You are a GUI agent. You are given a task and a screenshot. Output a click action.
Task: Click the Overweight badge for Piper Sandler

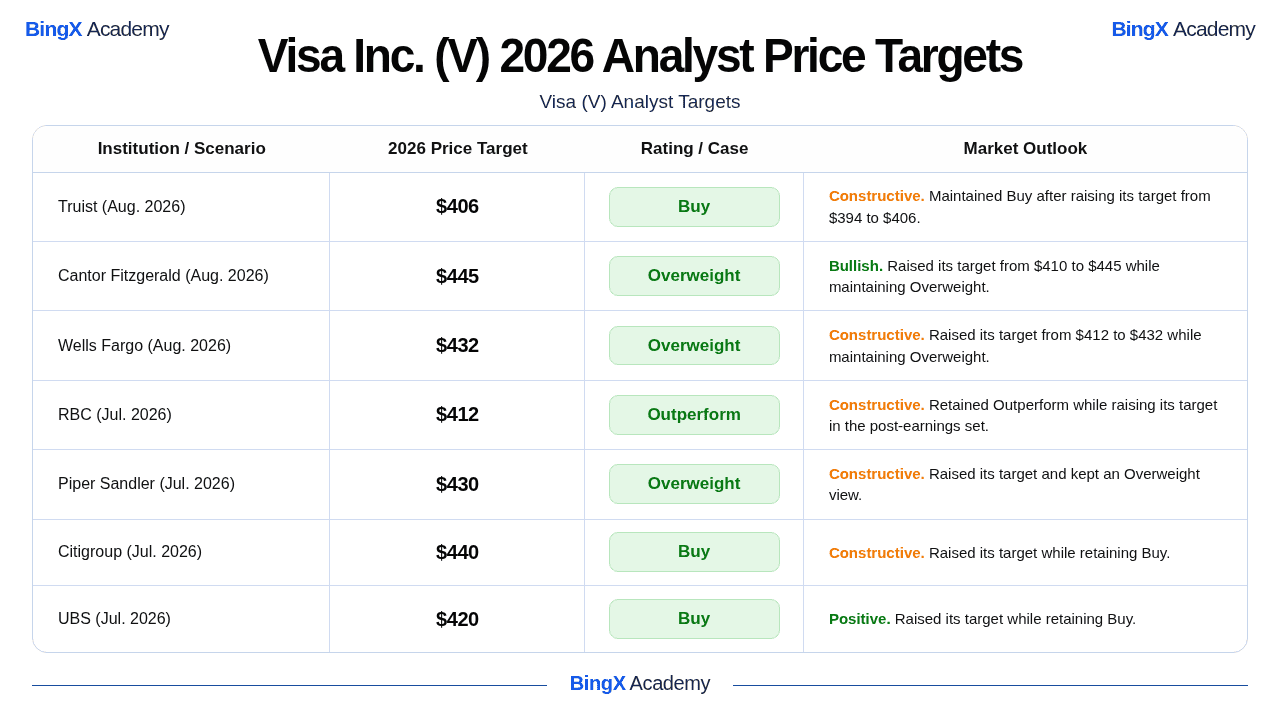tap(694, 484)
